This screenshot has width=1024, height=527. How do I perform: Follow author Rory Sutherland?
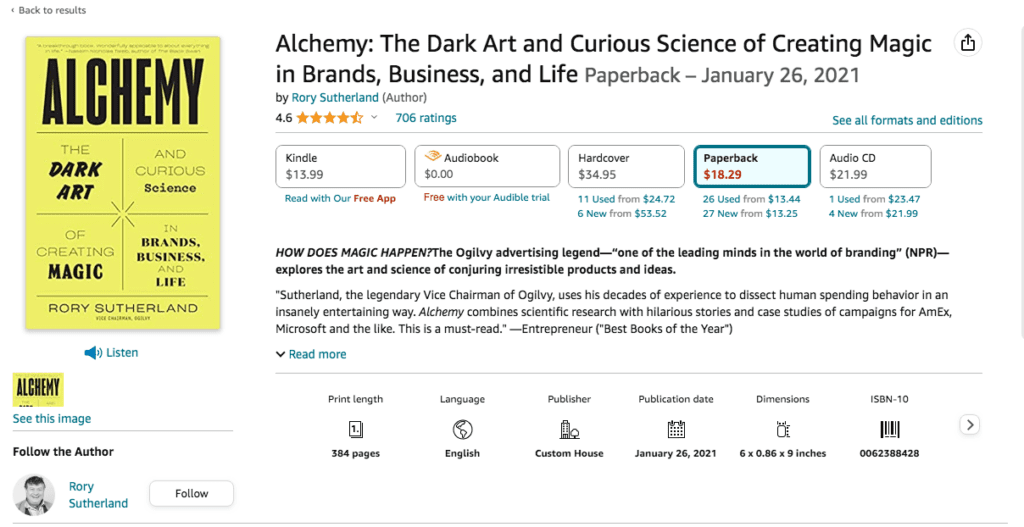191,494
